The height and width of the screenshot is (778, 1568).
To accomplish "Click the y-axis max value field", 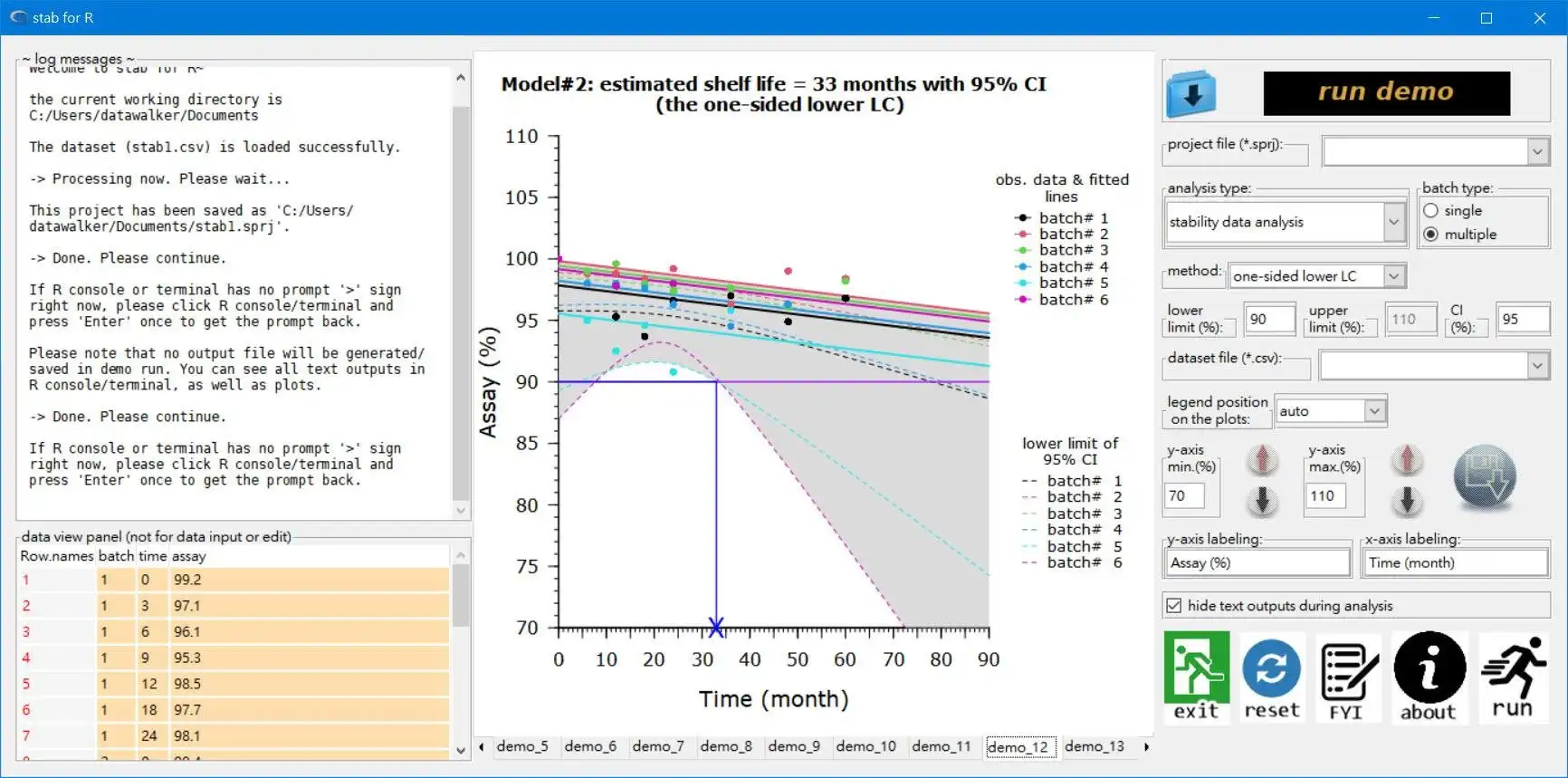I will click(x=1325, y=495).
